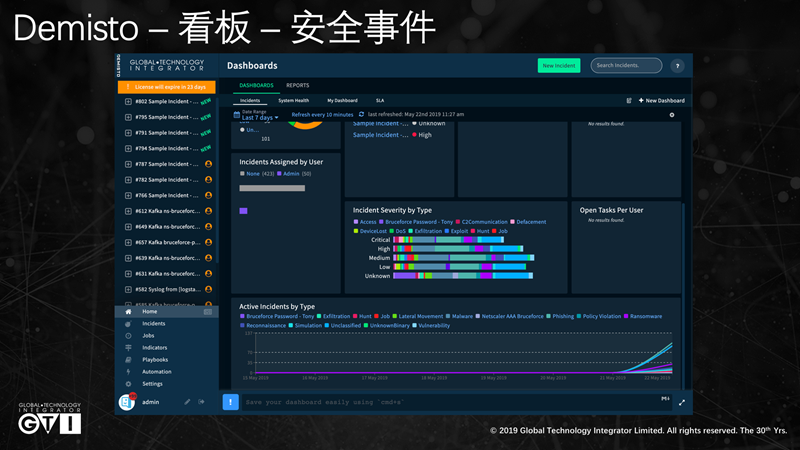
Task: Click the logout icon beside admin
Action: tap(202, 402)
